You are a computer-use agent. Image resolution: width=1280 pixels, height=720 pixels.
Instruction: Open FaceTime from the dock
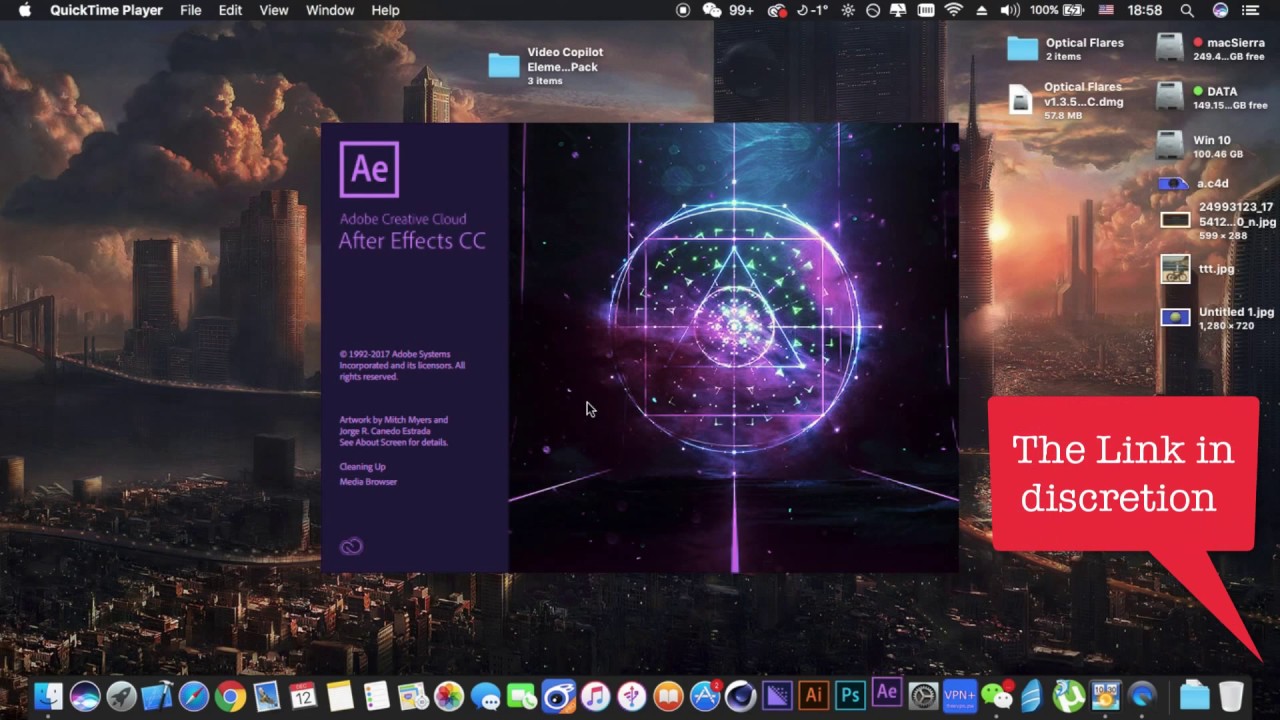(x=522, y=696)
